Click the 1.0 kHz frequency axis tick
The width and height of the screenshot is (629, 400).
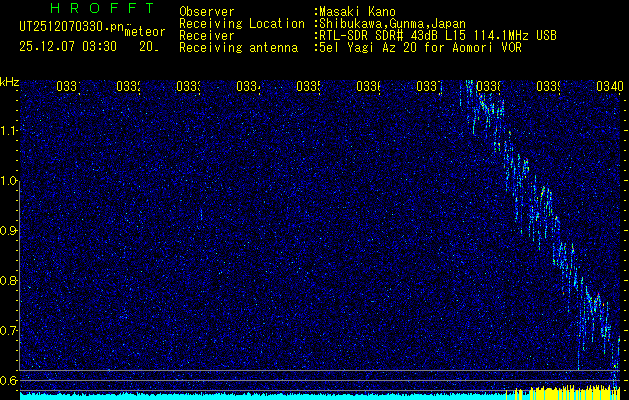pyautogui.click(x=9, y=181)
